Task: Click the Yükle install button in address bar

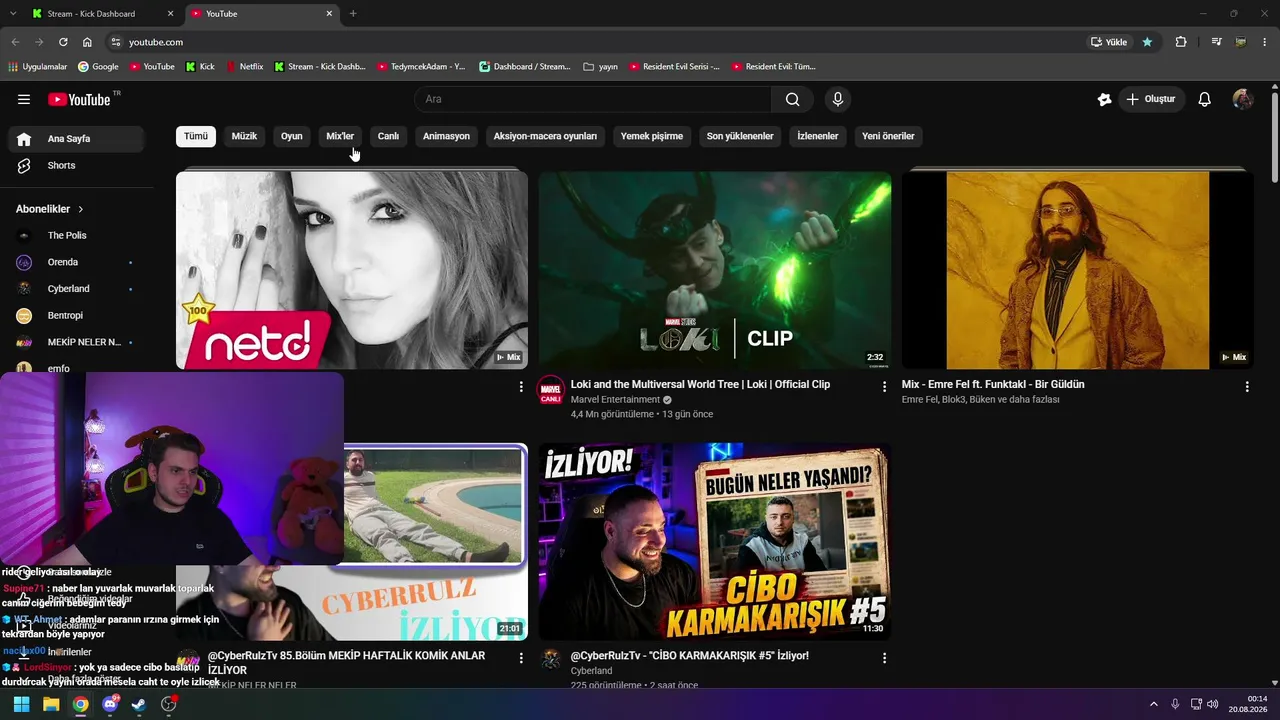Action: click(x=1109, y=42)
